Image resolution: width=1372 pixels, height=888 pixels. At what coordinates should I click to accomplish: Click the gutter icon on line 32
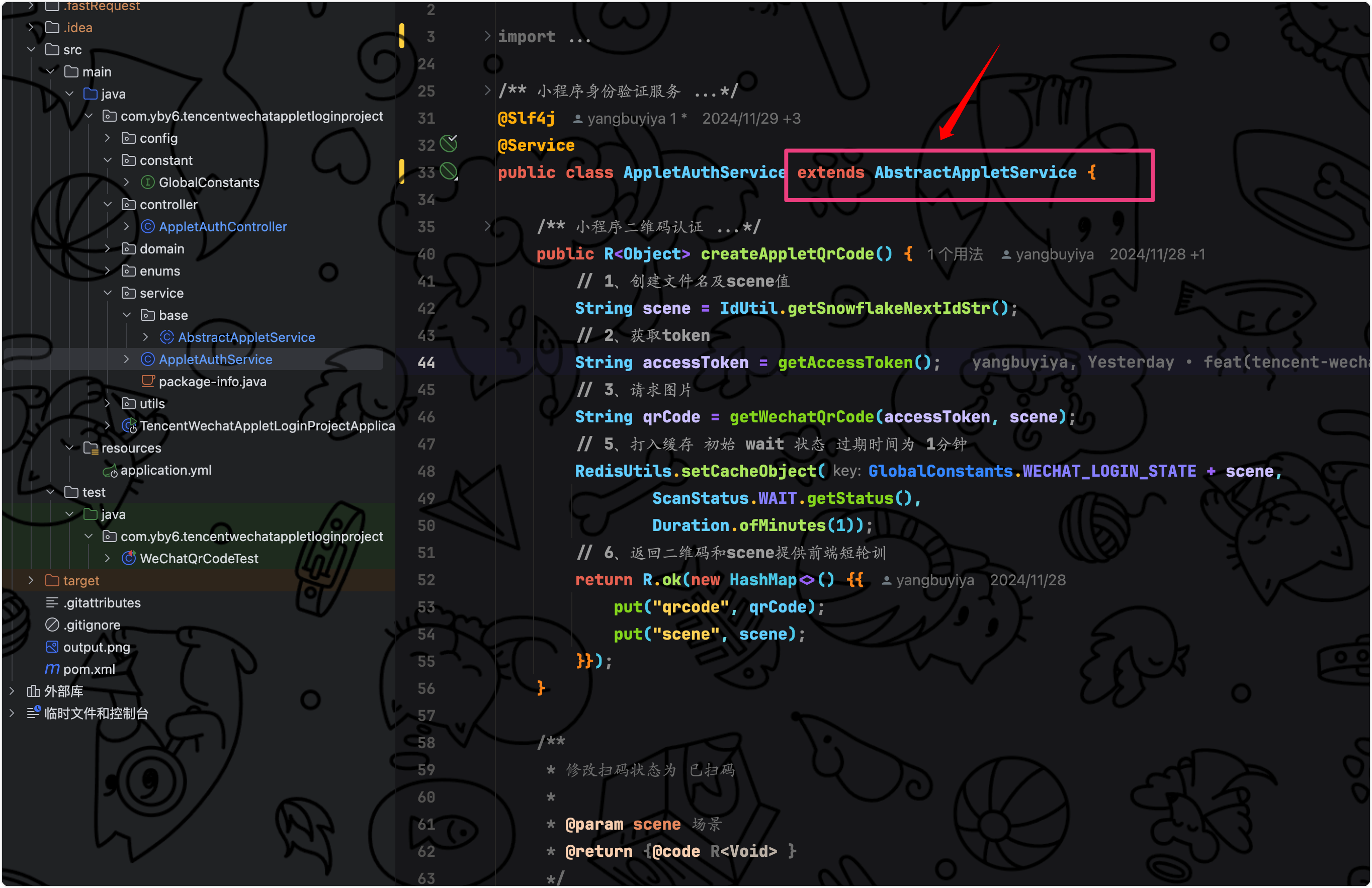point(449,143)
